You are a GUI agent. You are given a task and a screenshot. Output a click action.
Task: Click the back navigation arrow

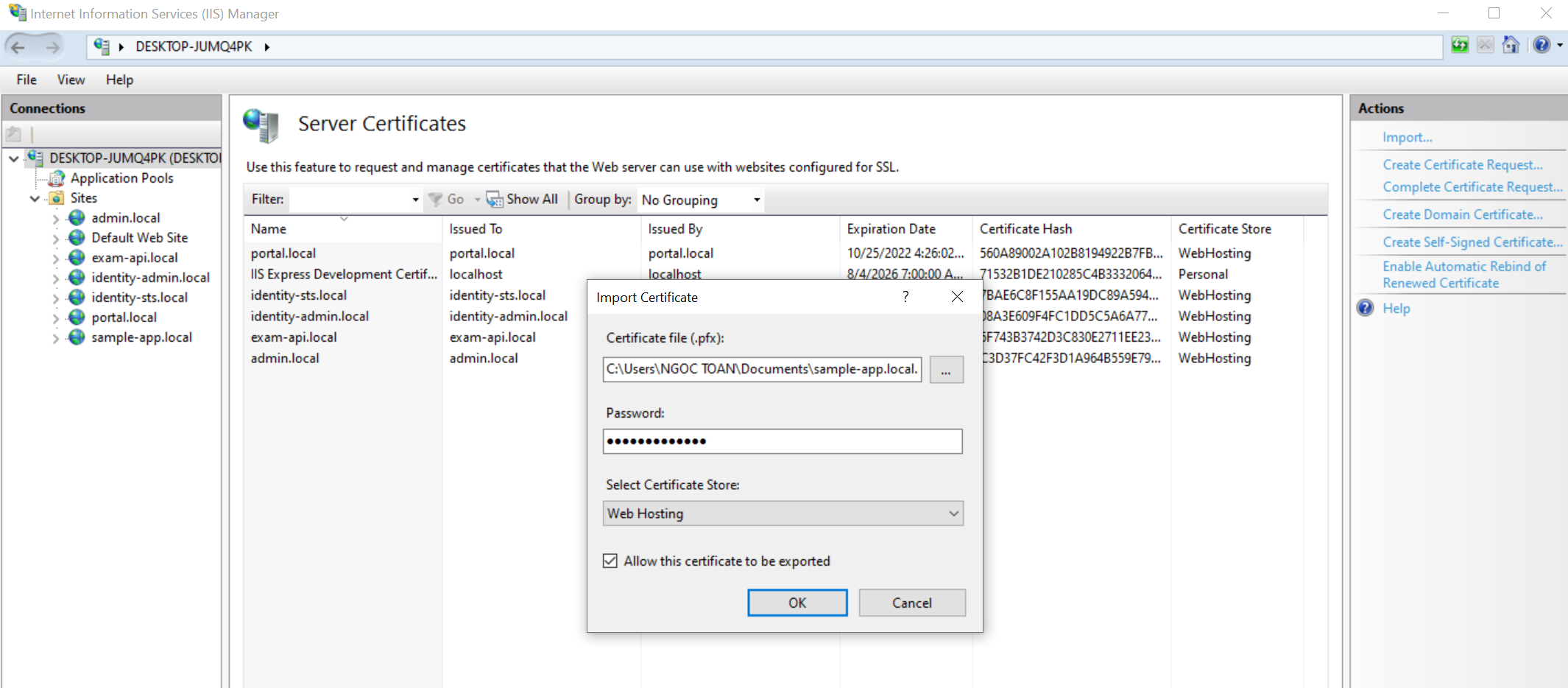coord(18,47)
